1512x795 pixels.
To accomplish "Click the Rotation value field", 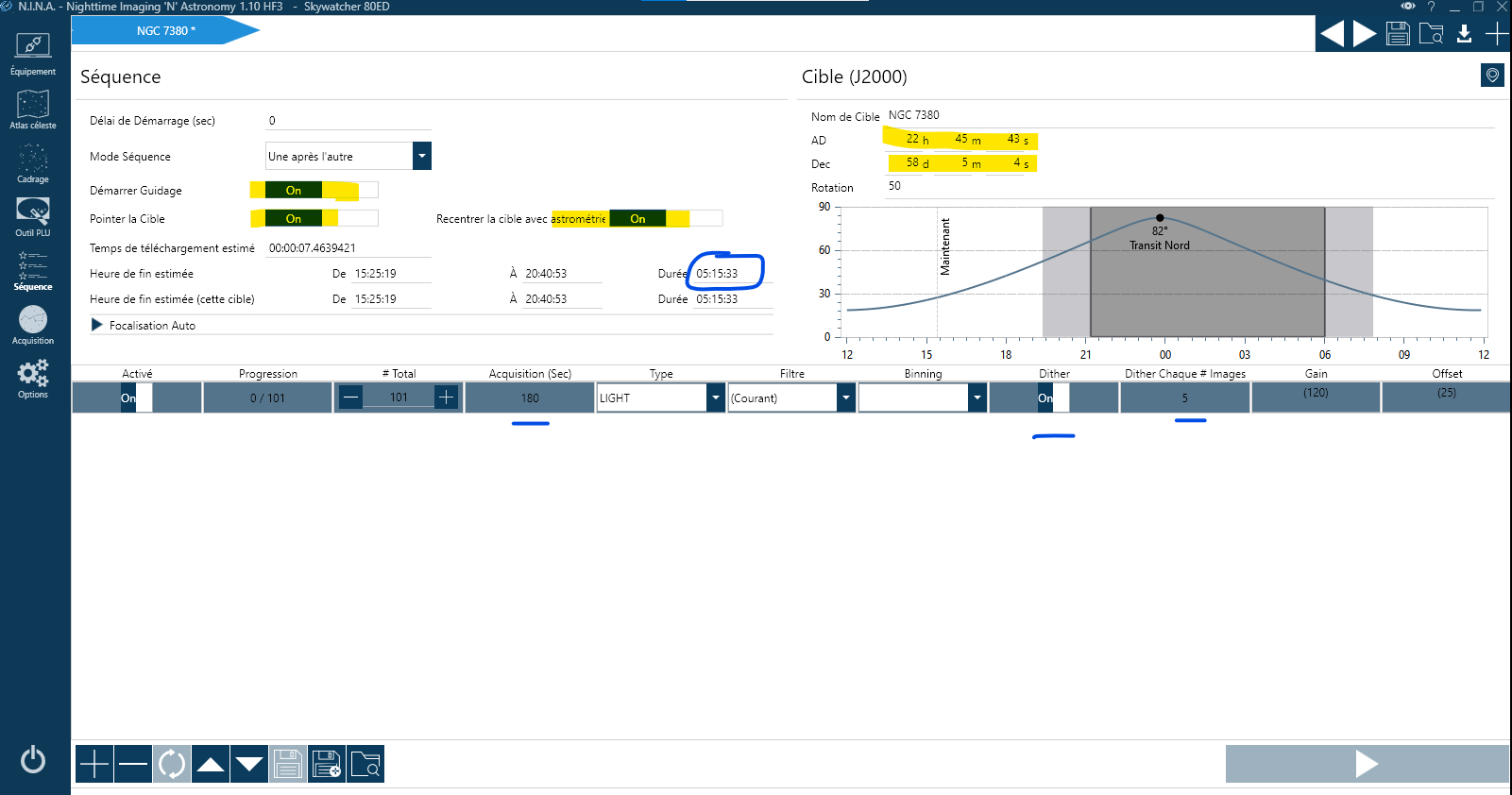I will click(x=1190, y=186).
